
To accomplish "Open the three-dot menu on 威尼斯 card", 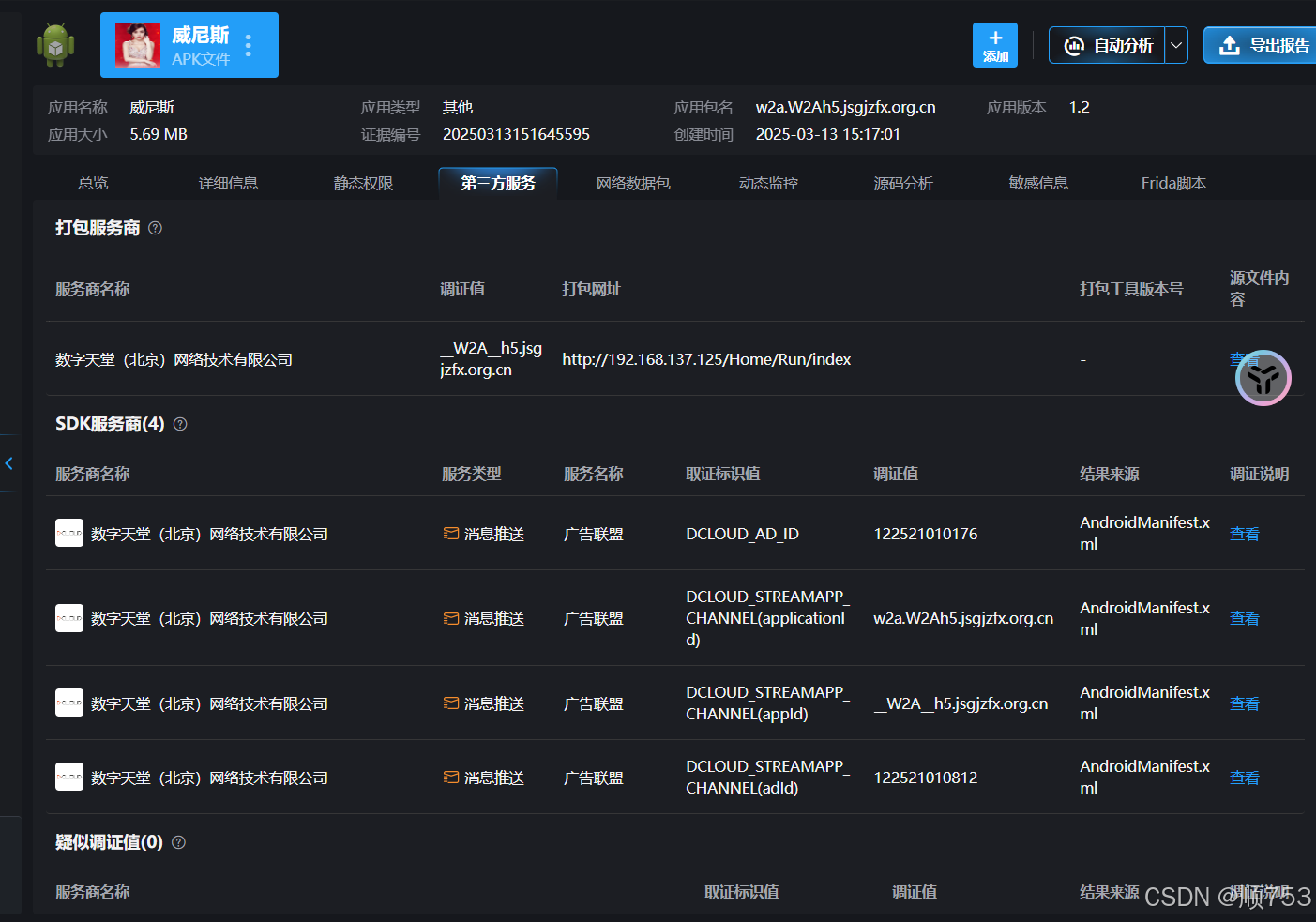I will tap(249, 45).
